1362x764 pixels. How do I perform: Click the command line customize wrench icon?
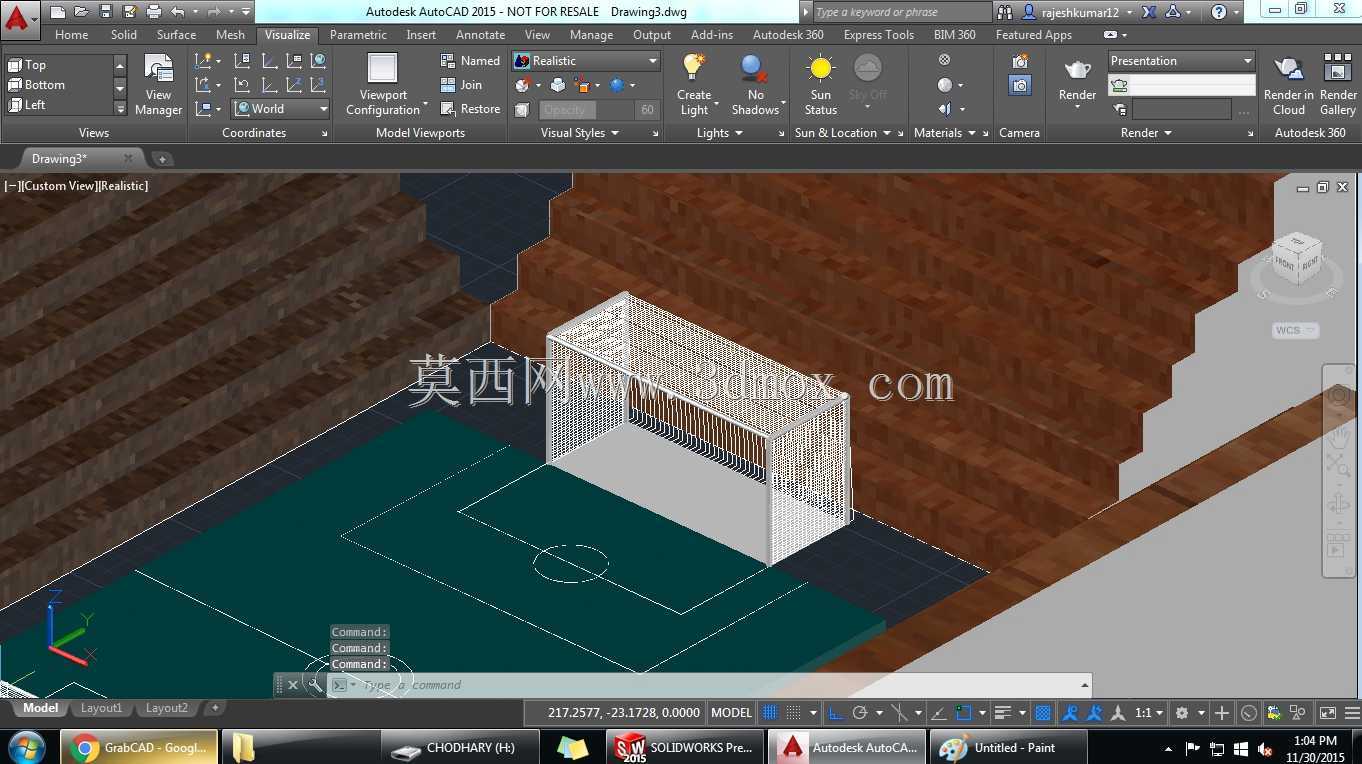click(314, 685)
